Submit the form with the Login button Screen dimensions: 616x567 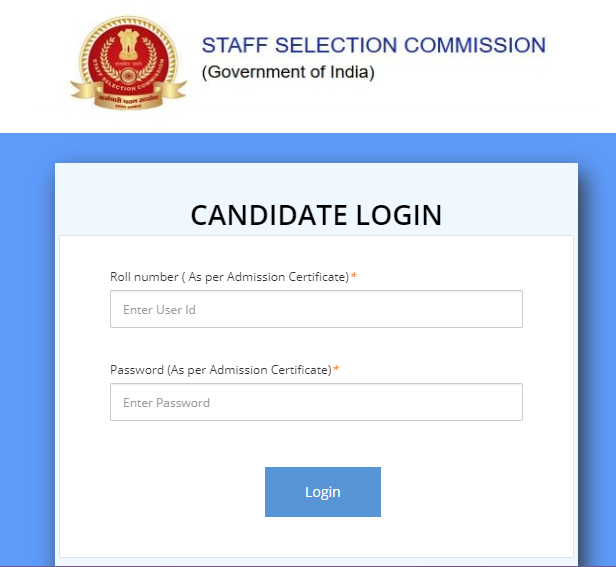323,492
